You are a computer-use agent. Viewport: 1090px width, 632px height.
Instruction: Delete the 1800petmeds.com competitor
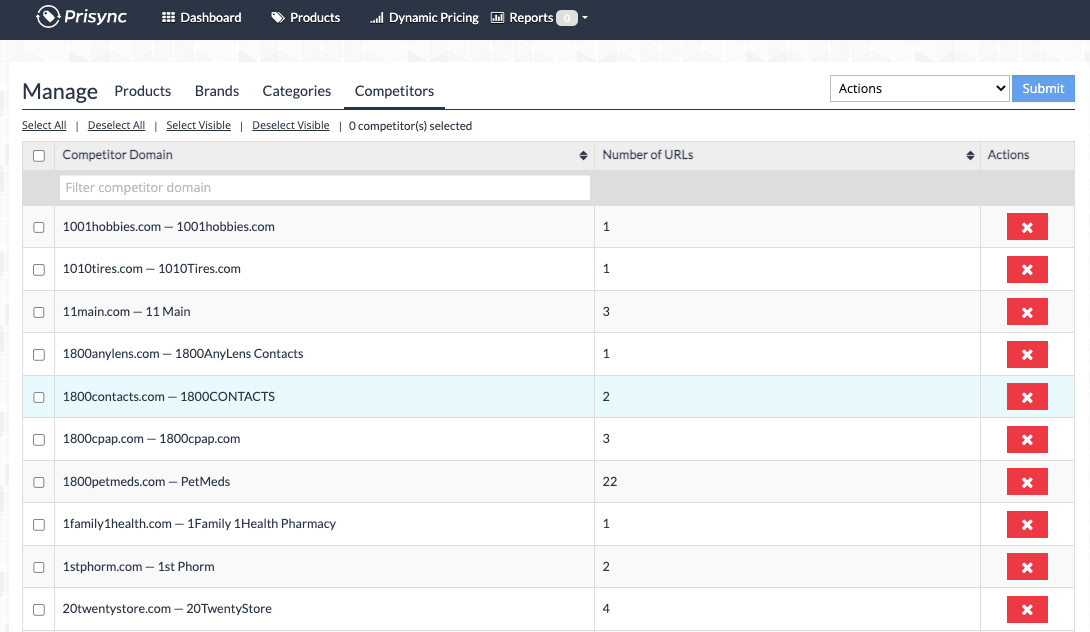pos(1027,482)
